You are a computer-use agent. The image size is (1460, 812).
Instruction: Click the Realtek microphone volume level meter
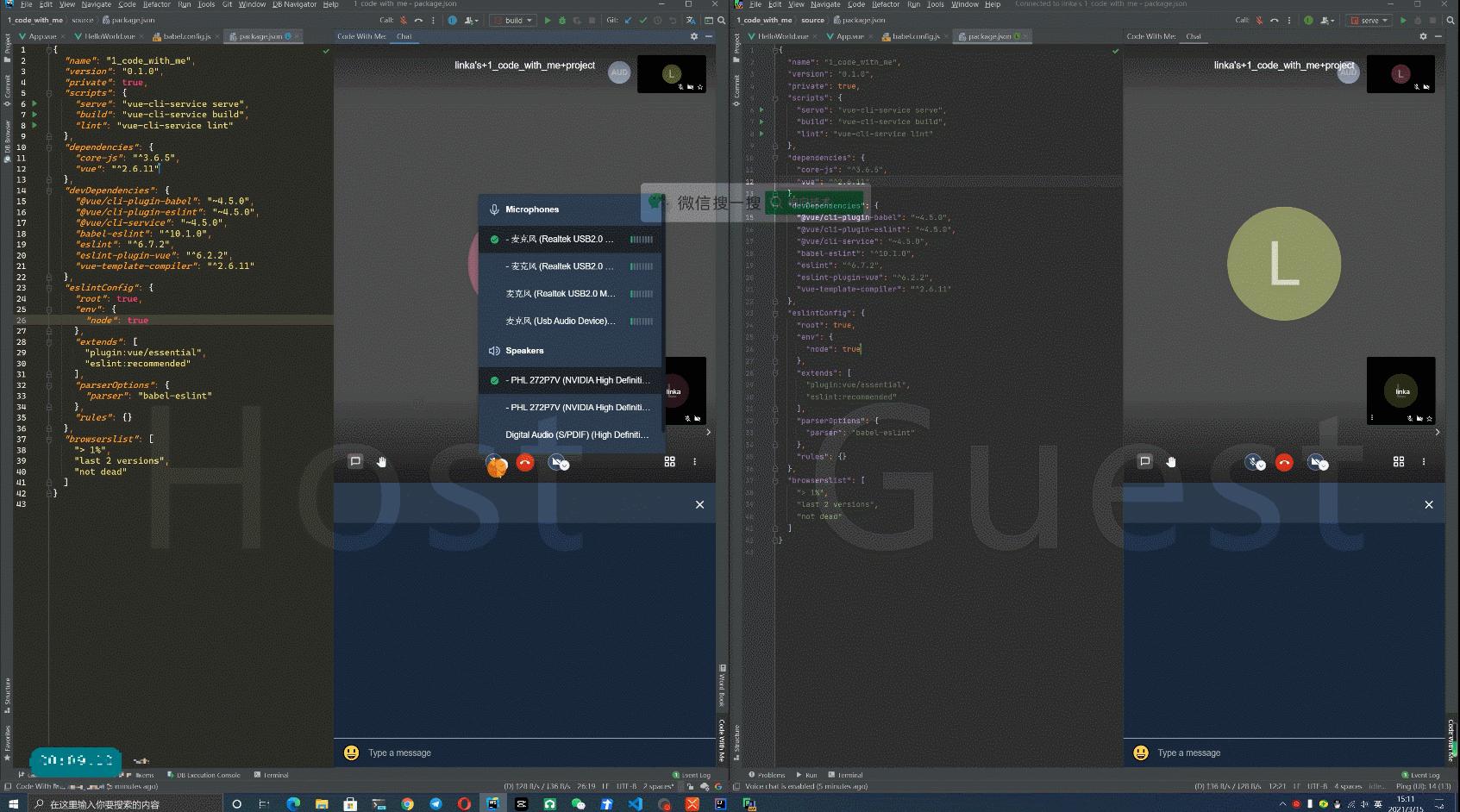[642, 240]
